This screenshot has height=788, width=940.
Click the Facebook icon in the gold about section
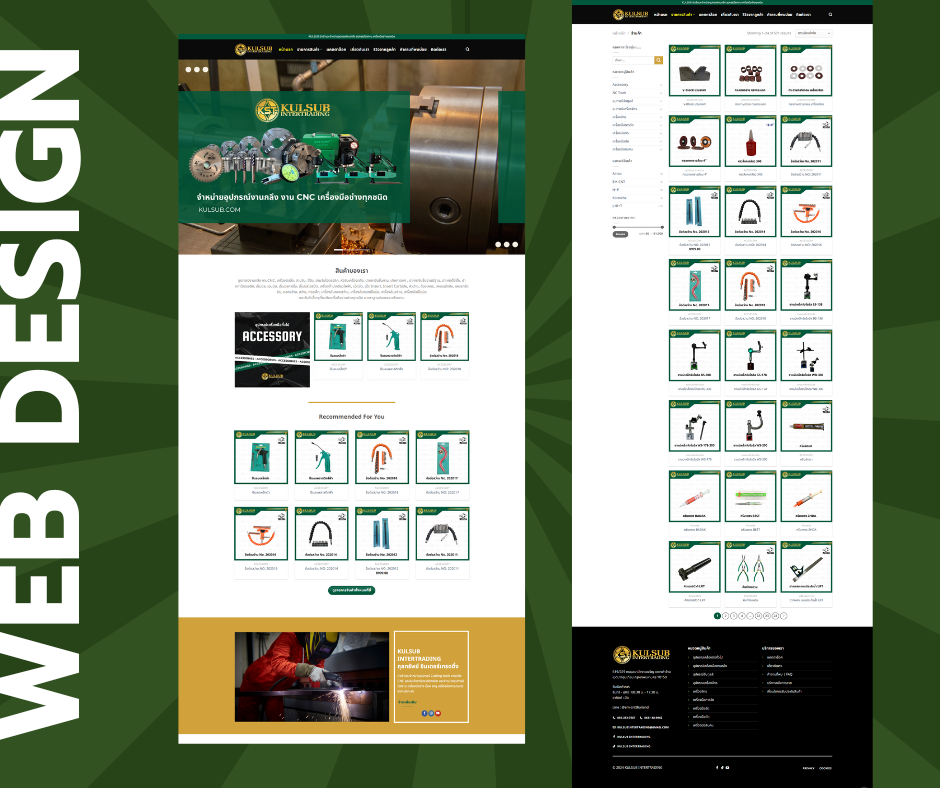tap(424, 713)
